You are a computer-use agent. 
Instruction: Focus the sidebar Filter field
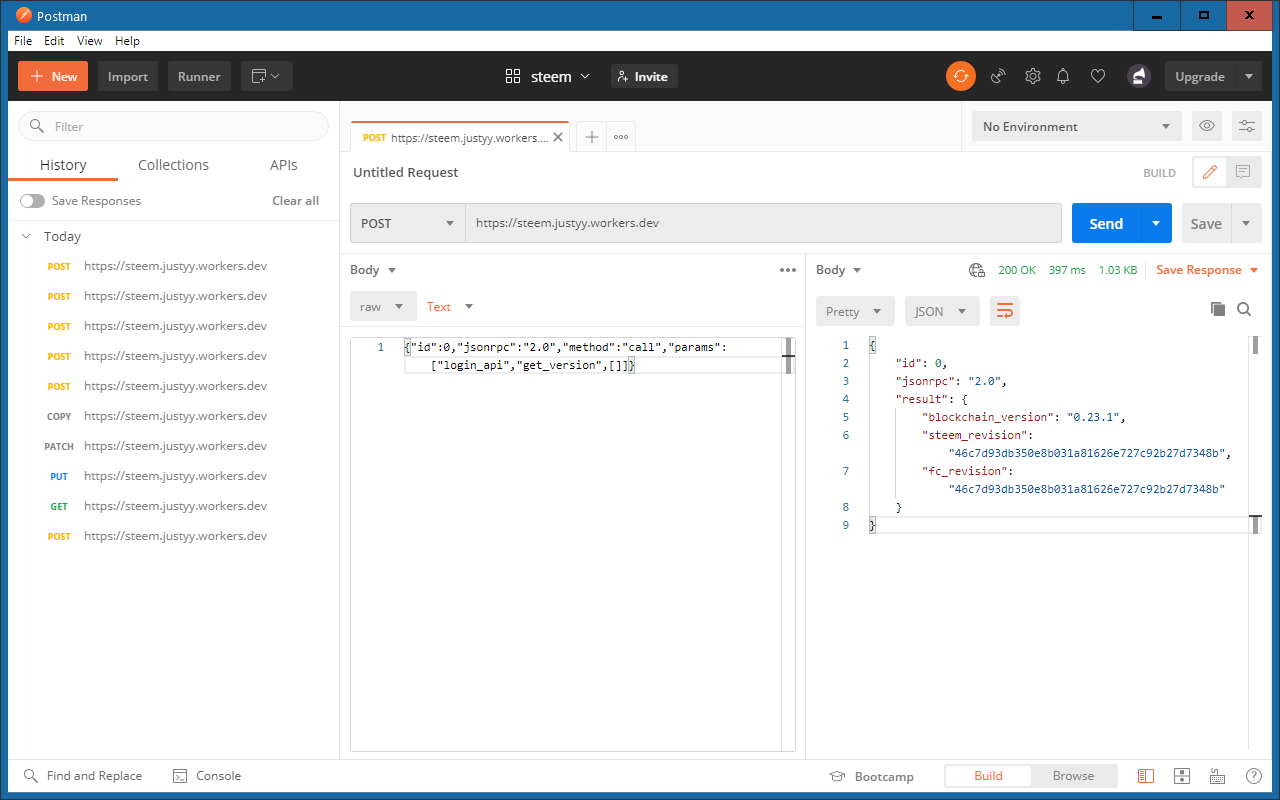pyautogui.click(x=173, y=126)
